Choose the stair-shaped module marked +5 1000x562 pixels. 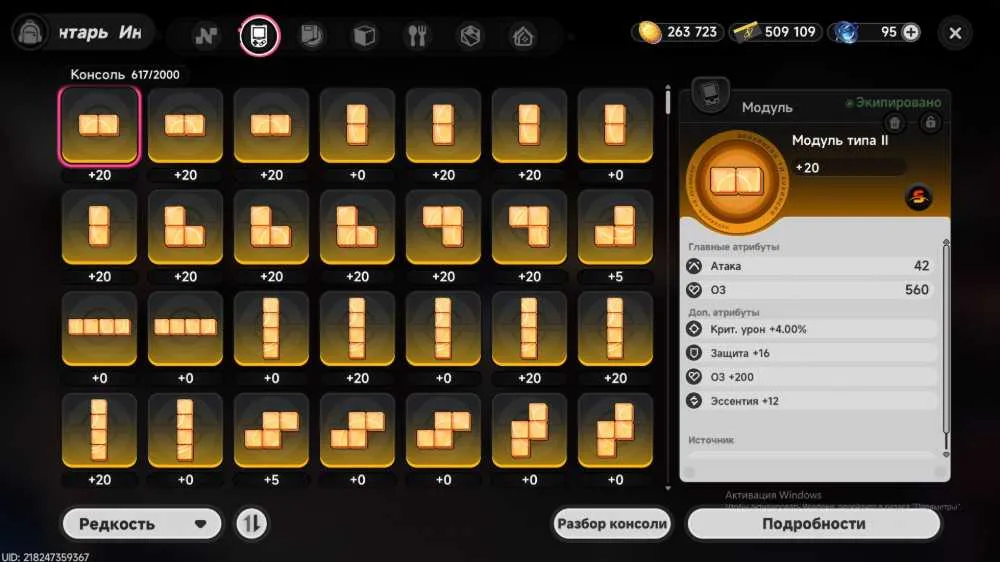click(x=271, y=430)
